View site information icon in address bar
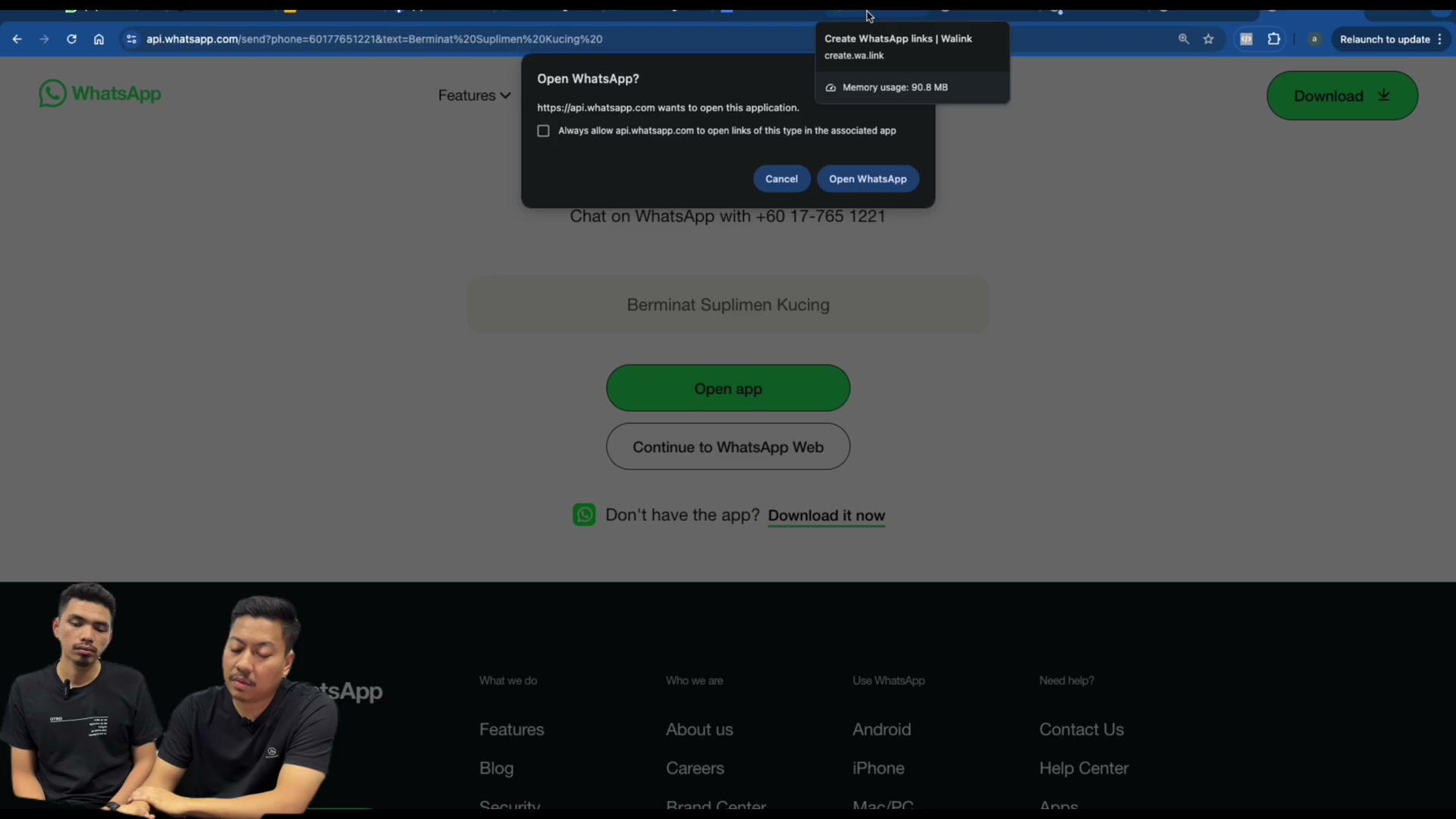Image resolution: width=1456 pixels, height=819 pixels. point(131,39)
